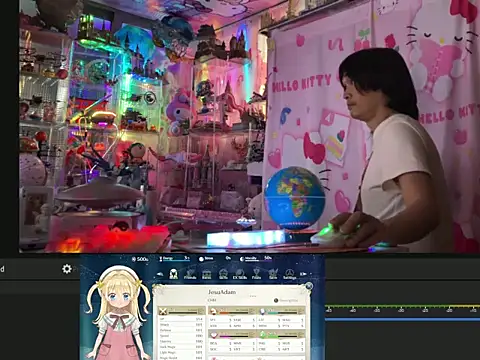
Task: Open the gear settings icon left of the game window
Action: [67, 269]
